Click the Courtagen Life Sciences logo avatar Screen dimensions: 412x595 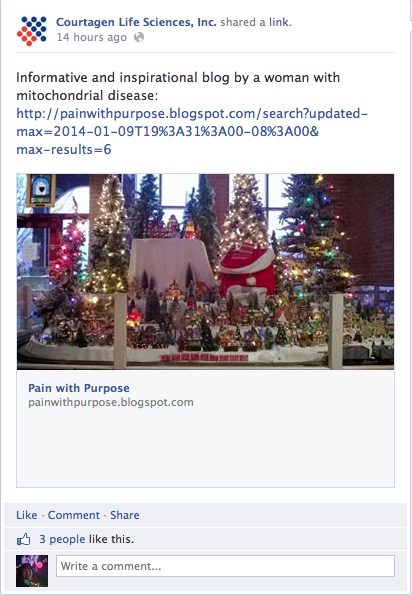coord(32,31)
